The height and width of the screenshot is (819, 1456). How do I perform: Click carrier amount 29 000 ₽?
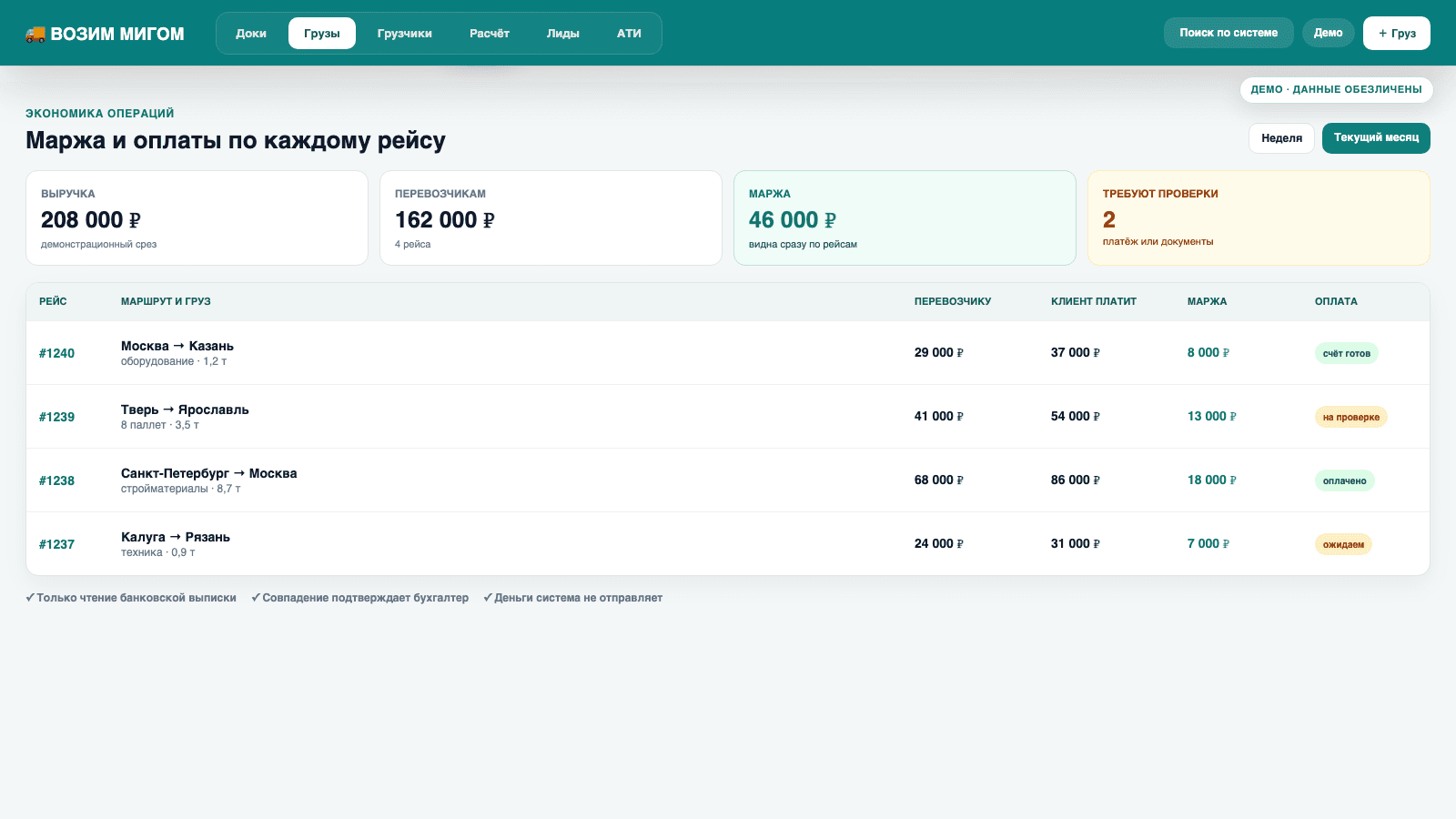pos(939,352)
